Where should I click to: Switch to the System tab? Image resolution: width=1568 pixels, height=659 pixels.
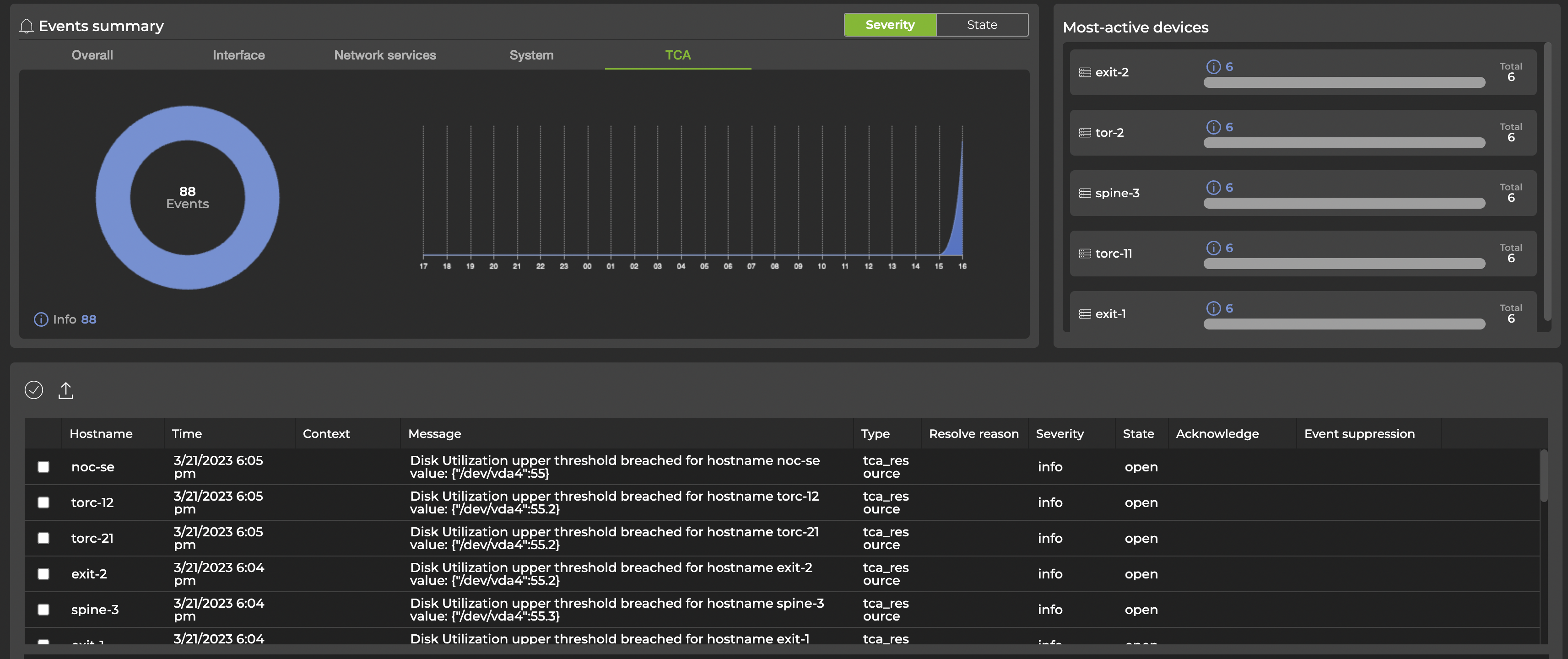click(x=531, y=55)
